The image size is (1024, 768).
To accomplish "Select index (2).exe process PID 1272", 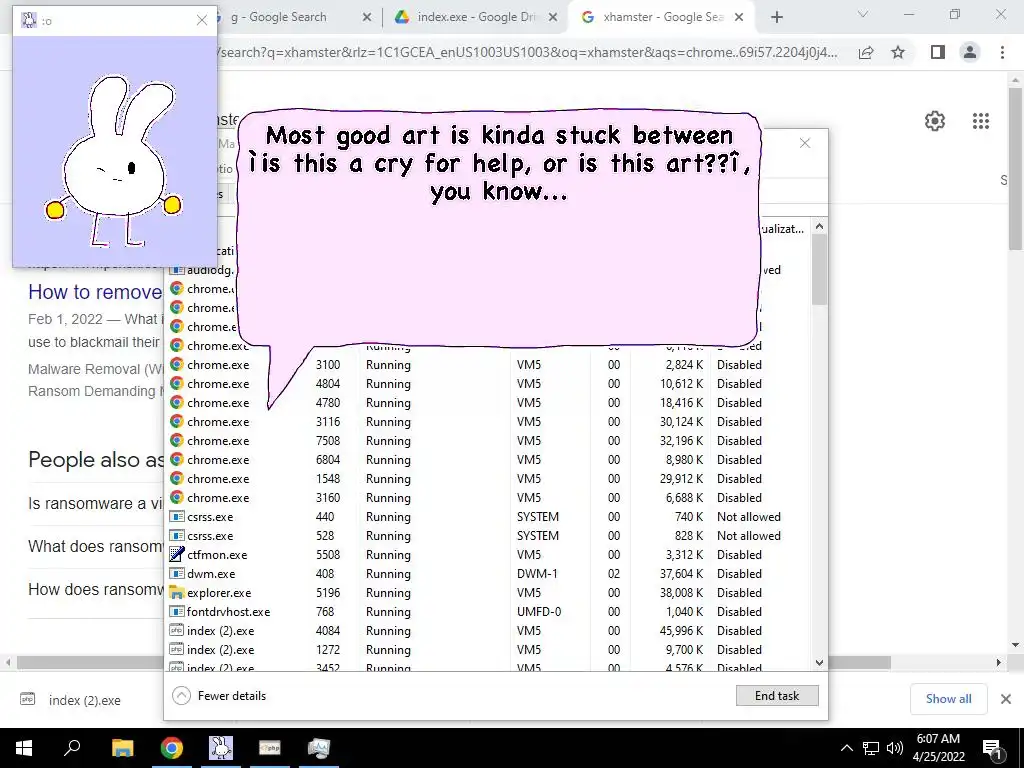I will pyautogui.click(x=488, y=648).
